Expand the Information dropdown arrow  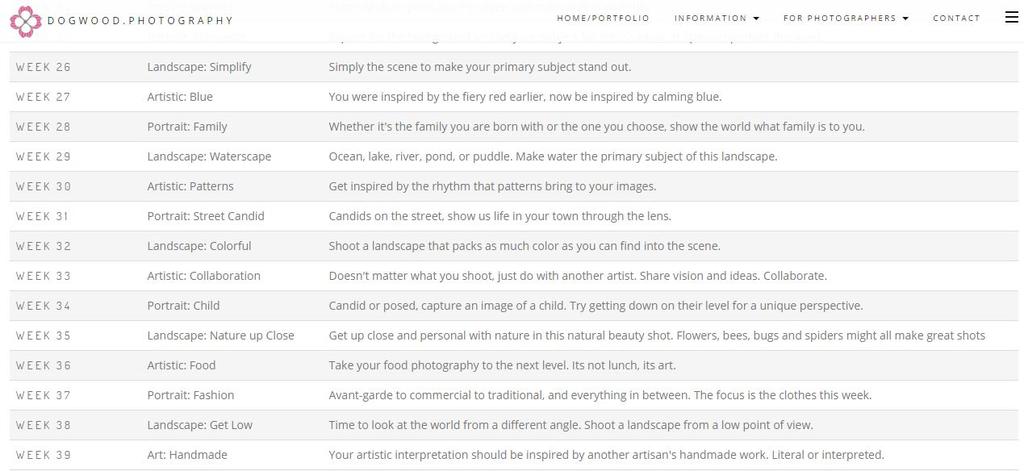pyautogui.click(x=756, y=18)
